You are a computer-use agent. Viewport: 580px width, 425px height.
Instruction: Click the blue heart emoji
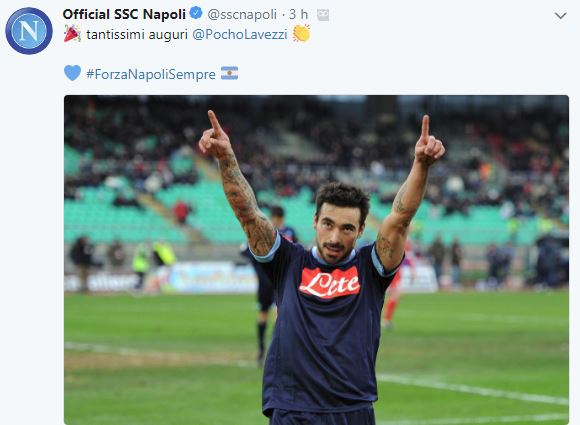[x=72, y=73]
